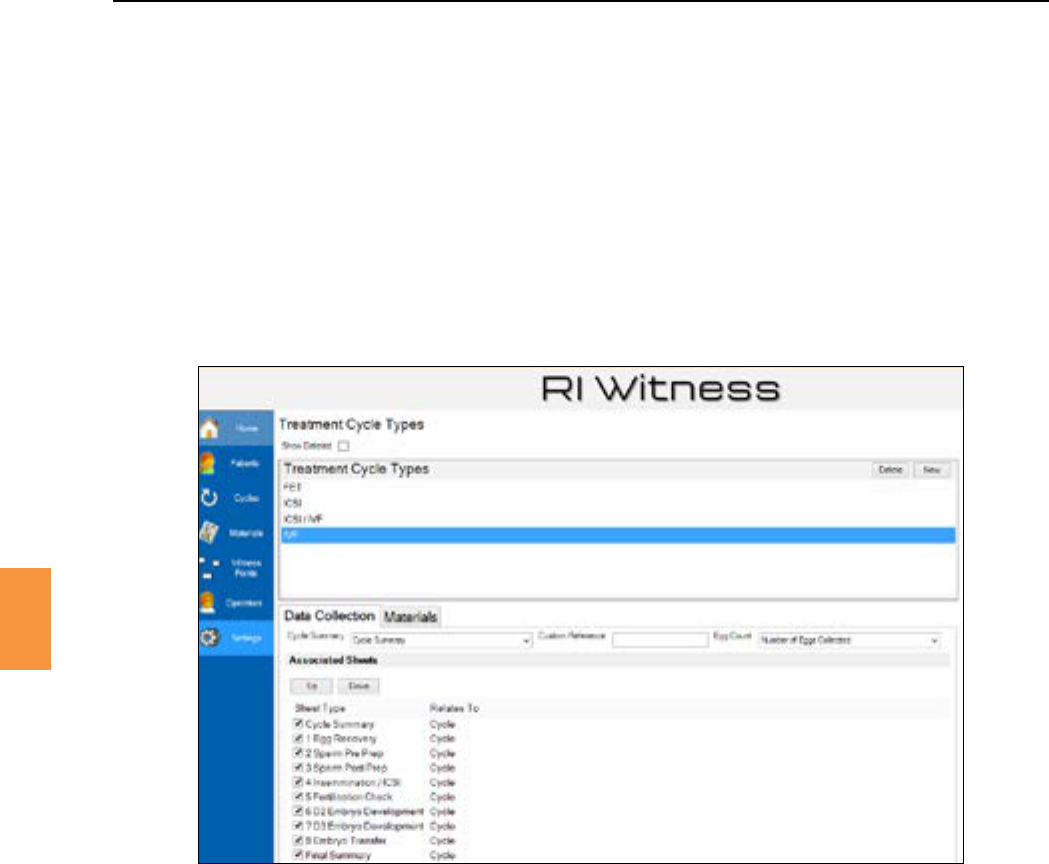Click the Delete button
The width and height of the screenshot is (1049, 864).
click(890, 470)
